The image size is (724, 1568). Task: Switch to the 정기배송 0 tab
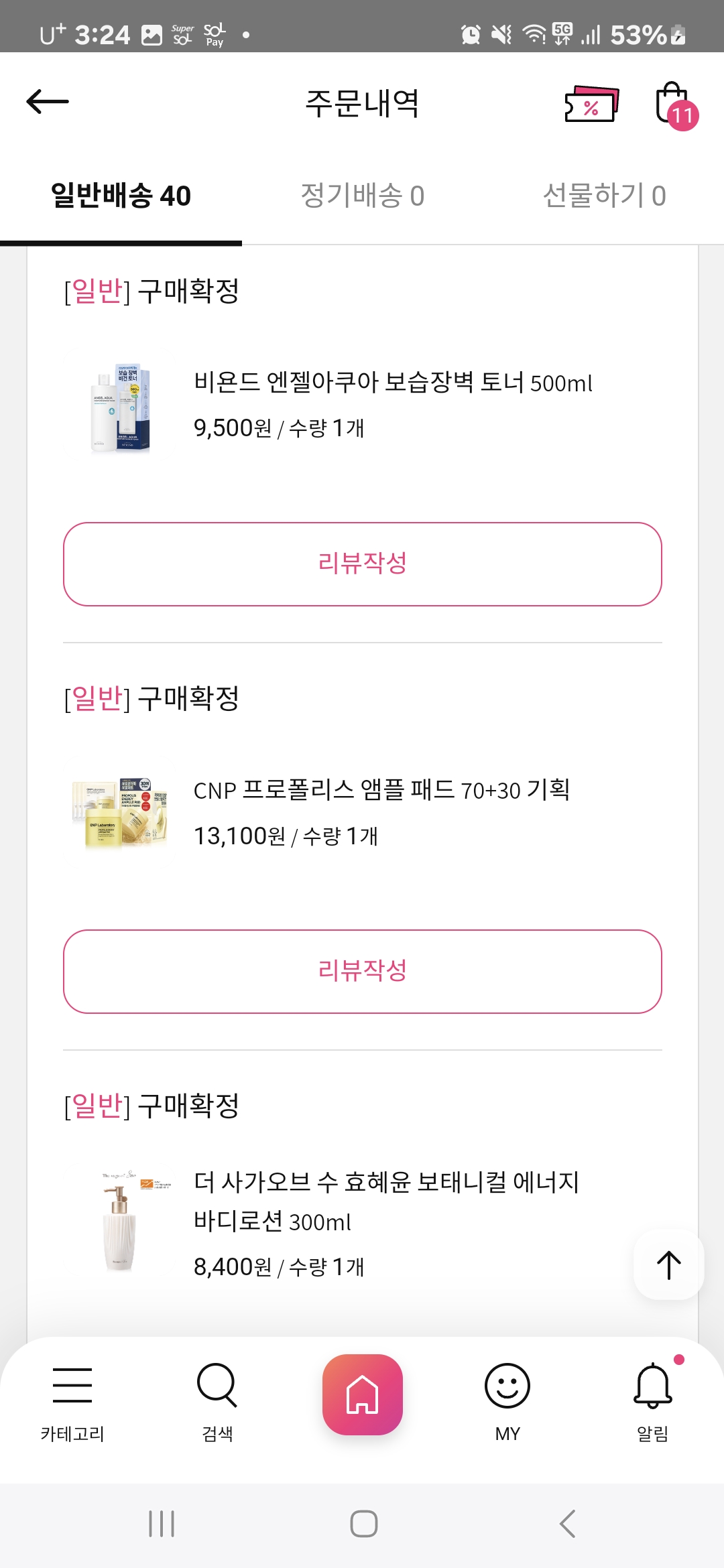pyautogui.click(x=362, y=196)
